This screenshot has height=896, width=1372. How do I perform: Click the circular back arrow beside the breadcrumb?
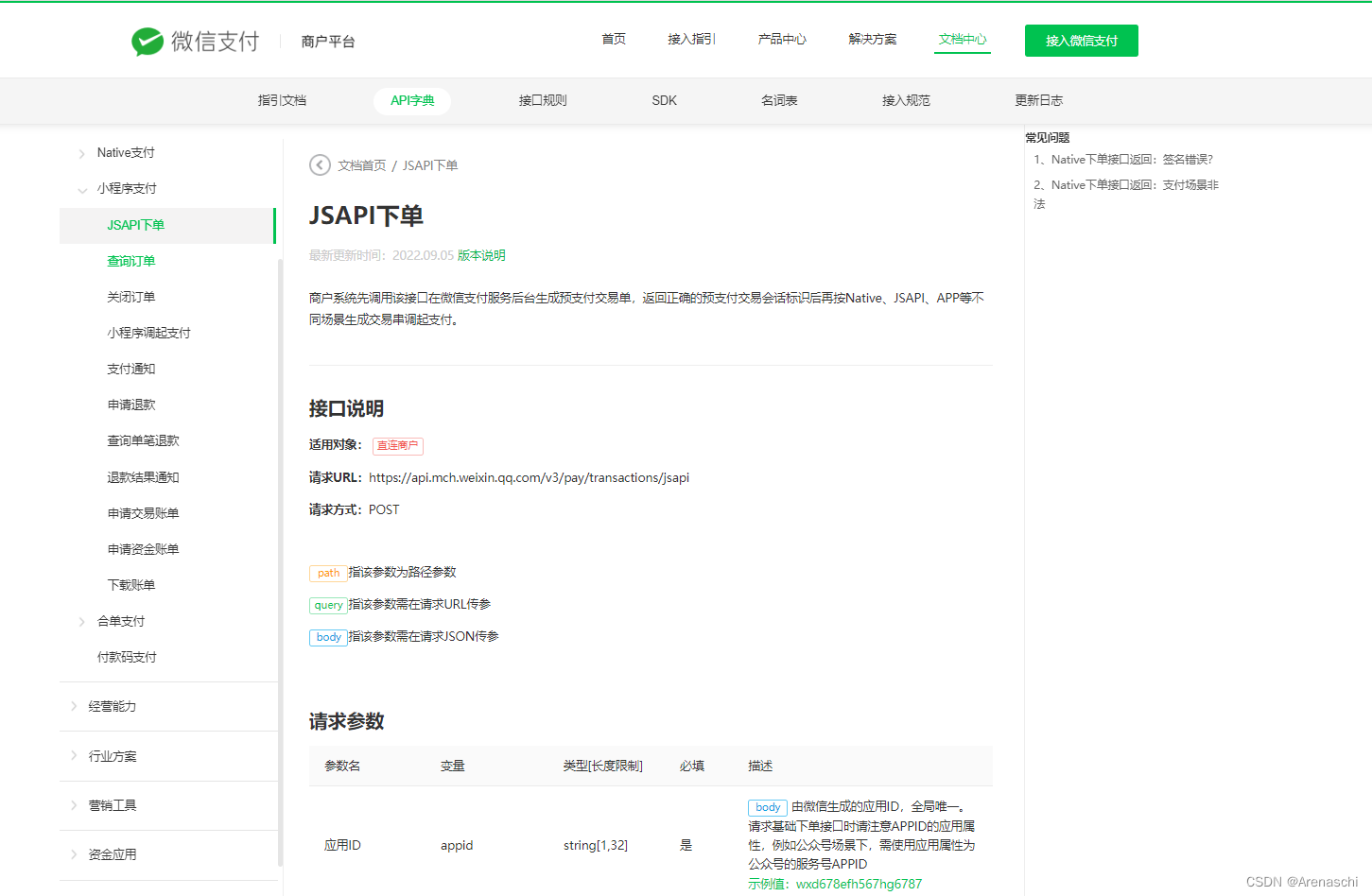click(320, 164)
